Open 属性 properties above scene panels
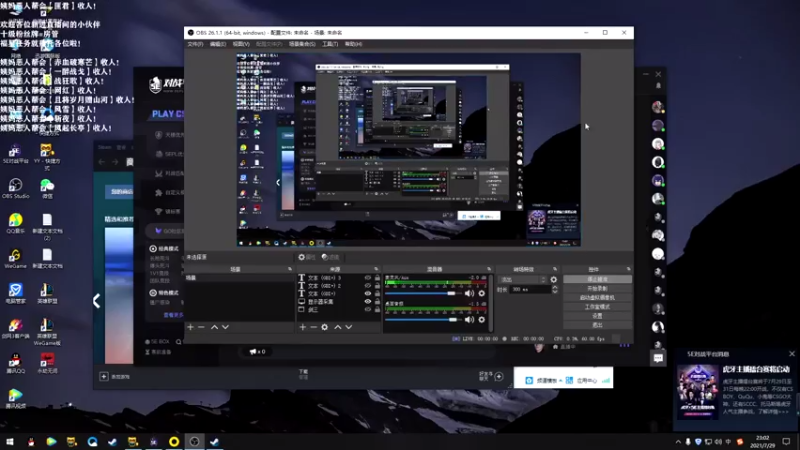The image size is (800, 450). click(x=307, y=257)
